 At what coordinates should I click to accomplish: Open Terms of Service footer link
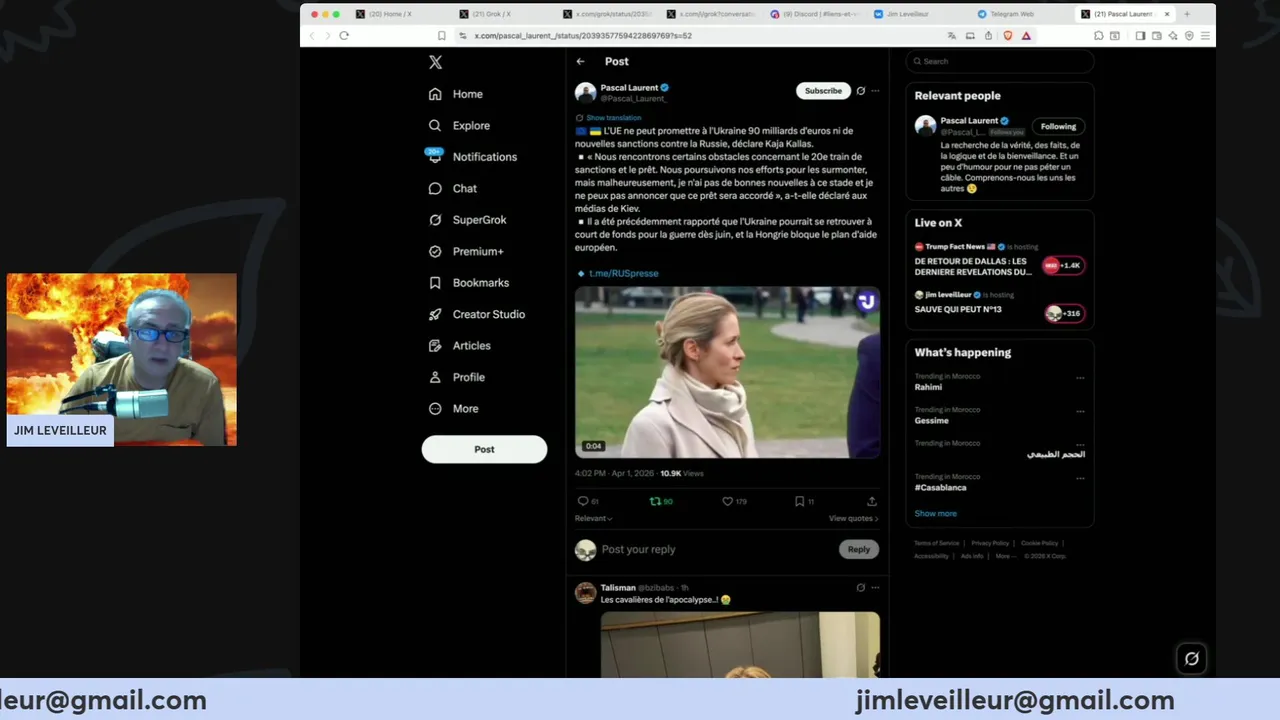click(936, 543)
